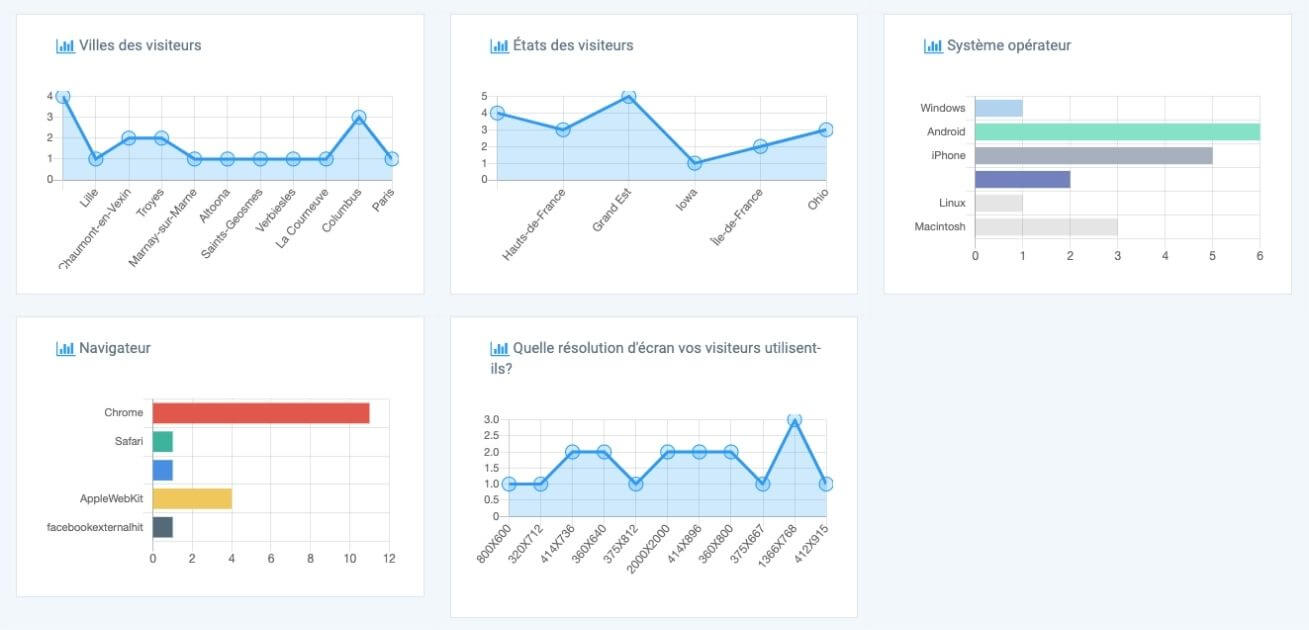Click the 1366X768 peak data point
The height and width of the screenshot is (630, 1309).
(794, 419)
